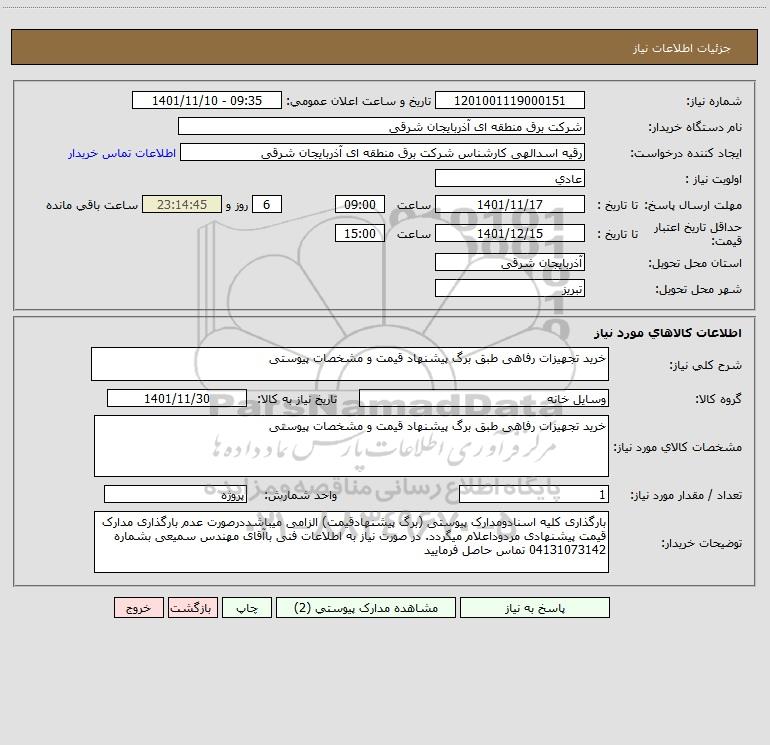This screenshot has width=770, height=745.
Task: Click the چاپ print button
Action: (x=247, y=607)
